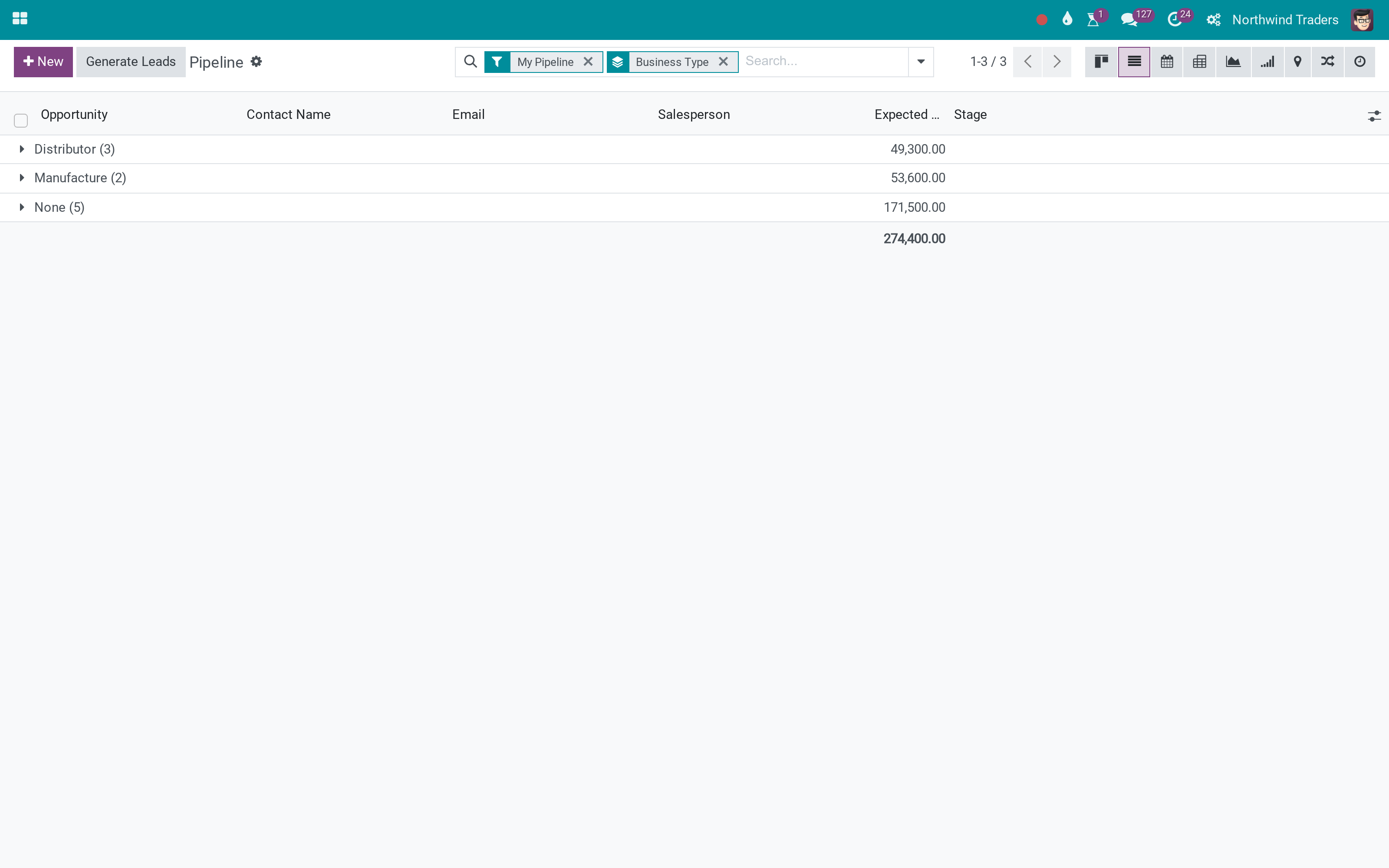Click the Pipeline breadcrumb title
The height and width of the screenshot is (868, 1389).
click(217, 62)
